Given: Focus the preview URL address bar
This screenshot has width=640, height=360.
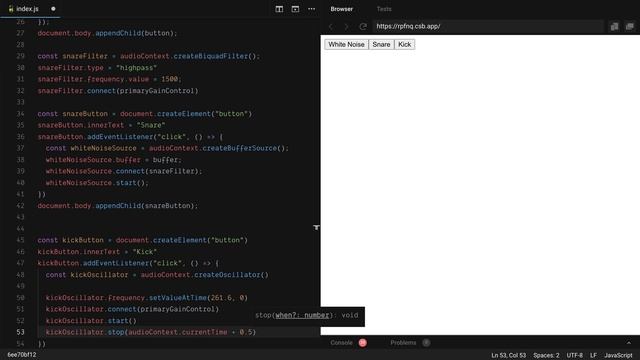Looking at the screenshot, I should (487, 27).
